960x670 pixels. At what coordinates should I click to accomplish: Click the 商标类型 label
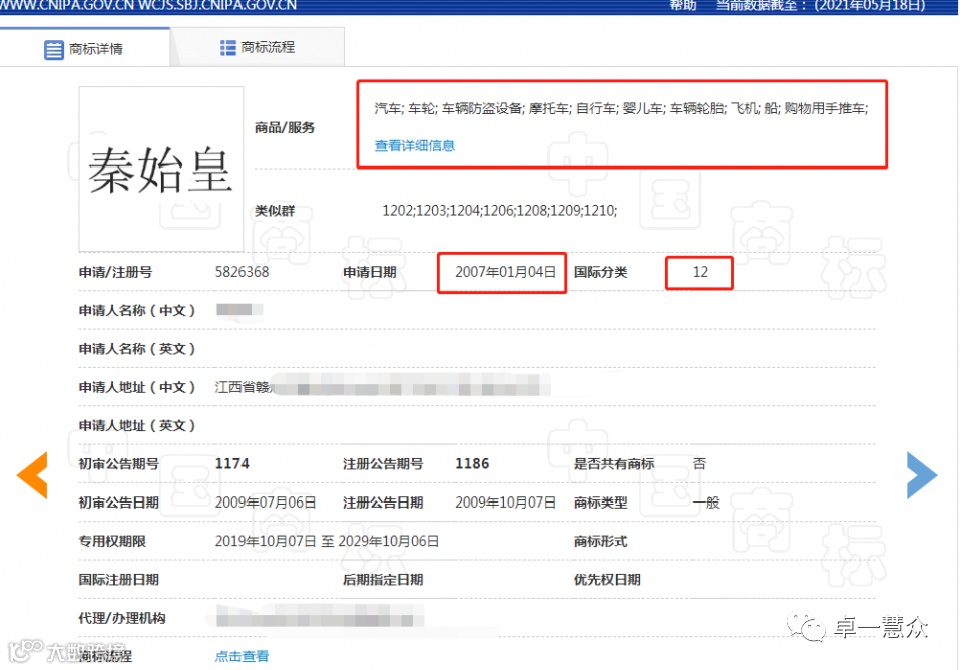(601, 503)
